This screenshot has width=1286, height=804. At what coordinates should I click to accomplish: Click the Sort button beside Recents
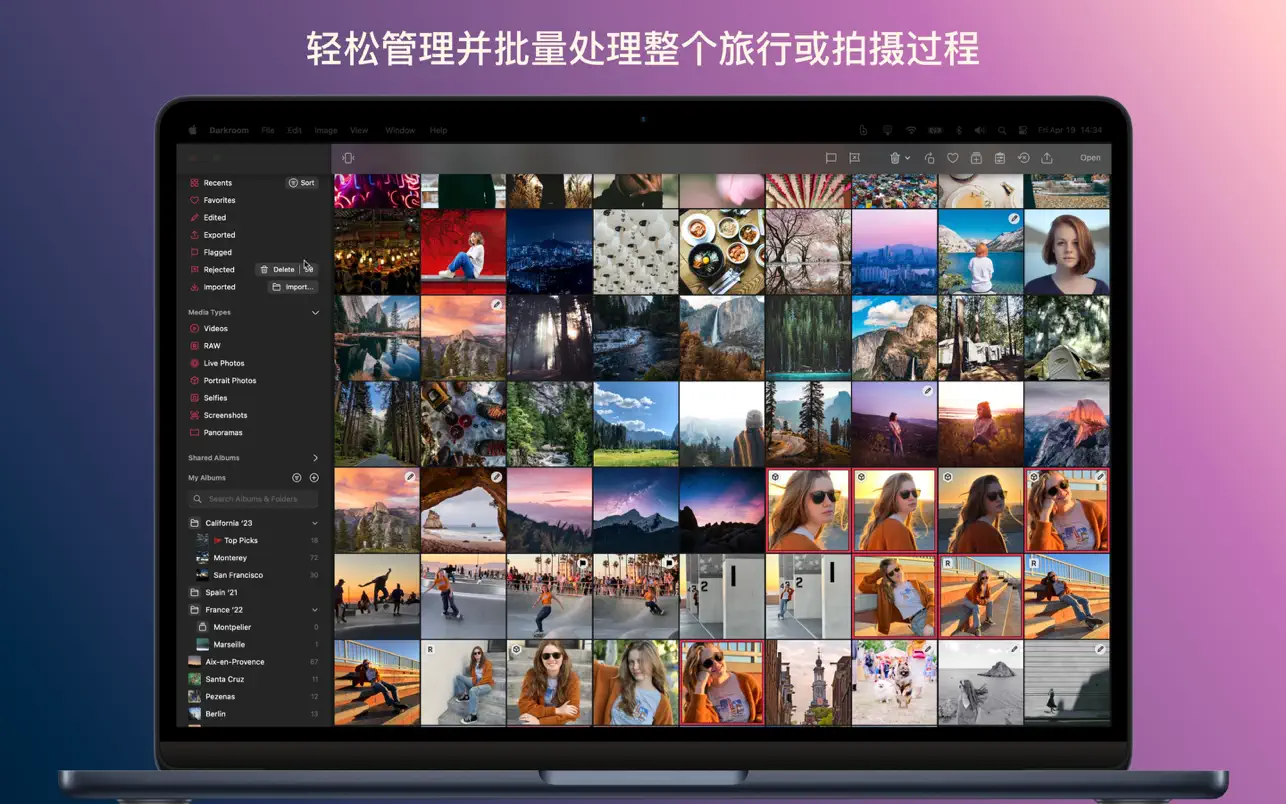tap(302, 182)
